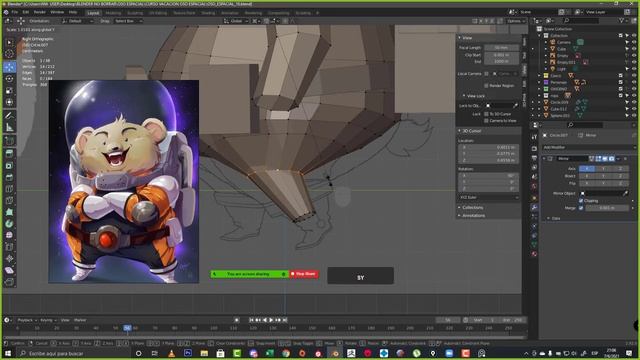Jump to timeline start playback control
Screen dimensions: 640x360
(251, 320)
